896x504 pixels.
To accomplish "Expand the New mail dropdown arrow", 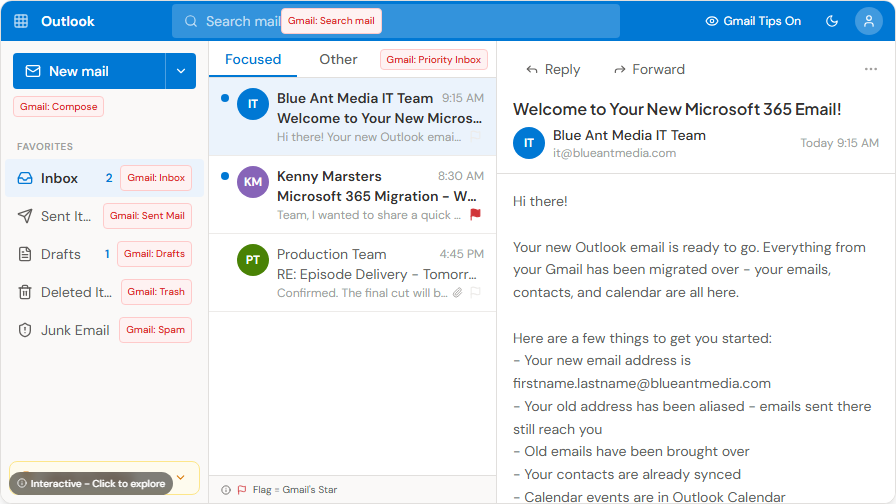I will tap(181, 71).
